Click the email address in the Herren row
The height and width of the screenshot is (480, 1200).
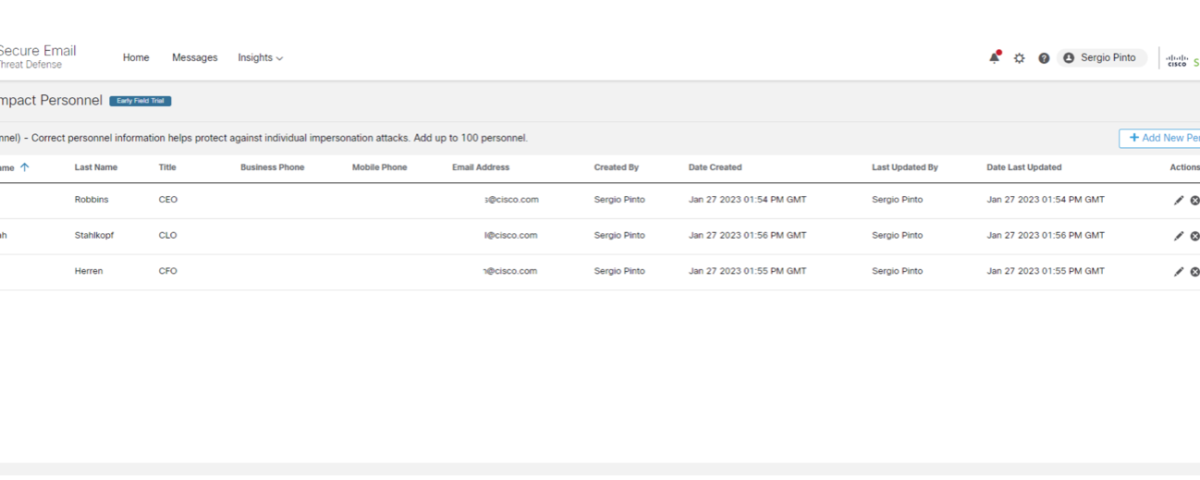[x=512, y=271]
